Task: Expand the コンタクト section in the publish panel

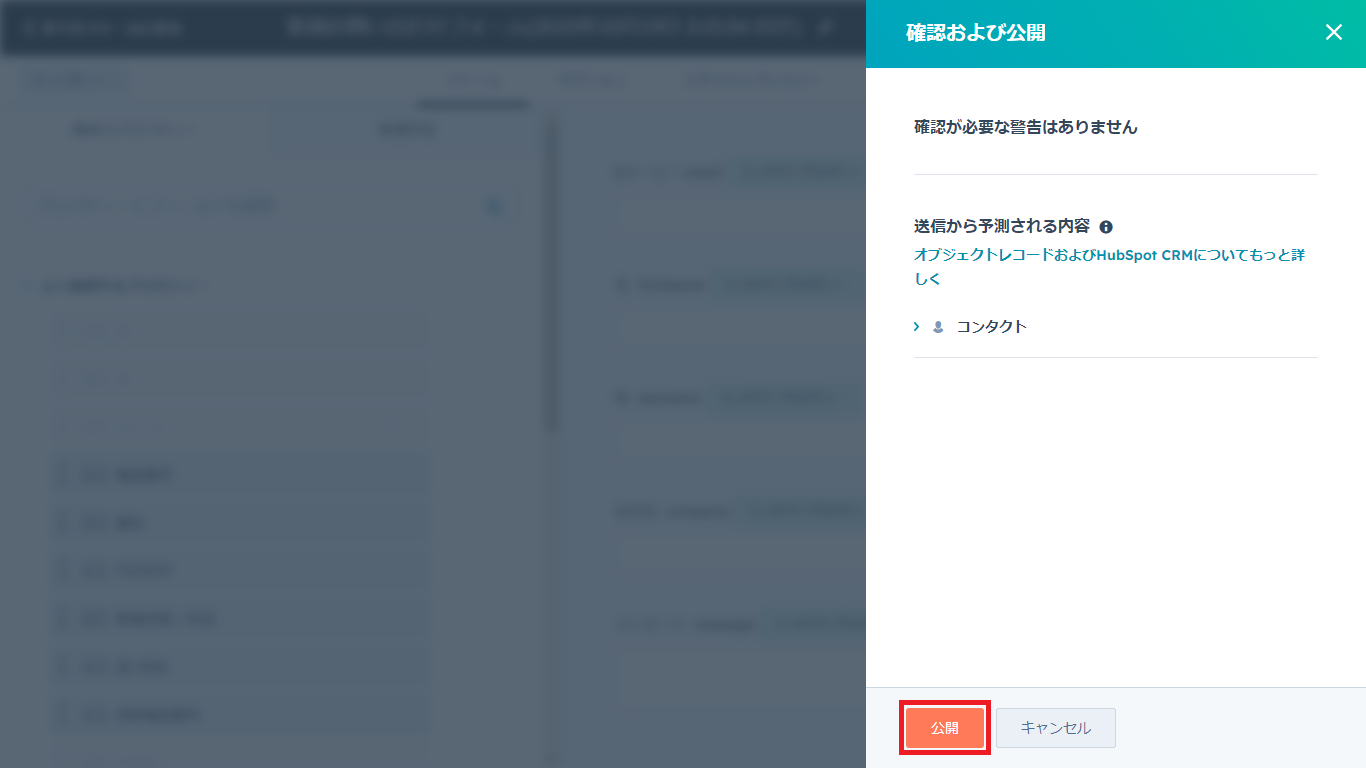Action: 915,325
